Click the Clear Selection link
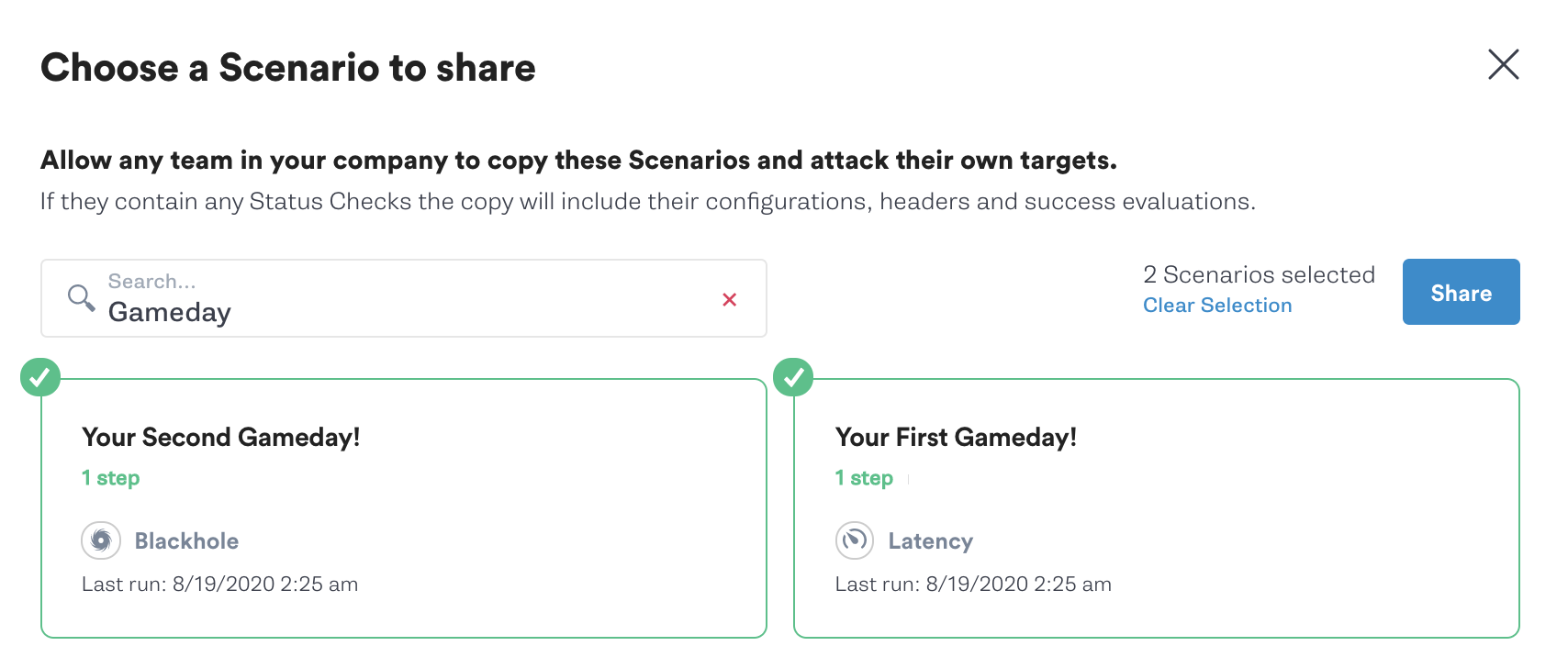1568x668 pixels. (x=1216, y=305)
